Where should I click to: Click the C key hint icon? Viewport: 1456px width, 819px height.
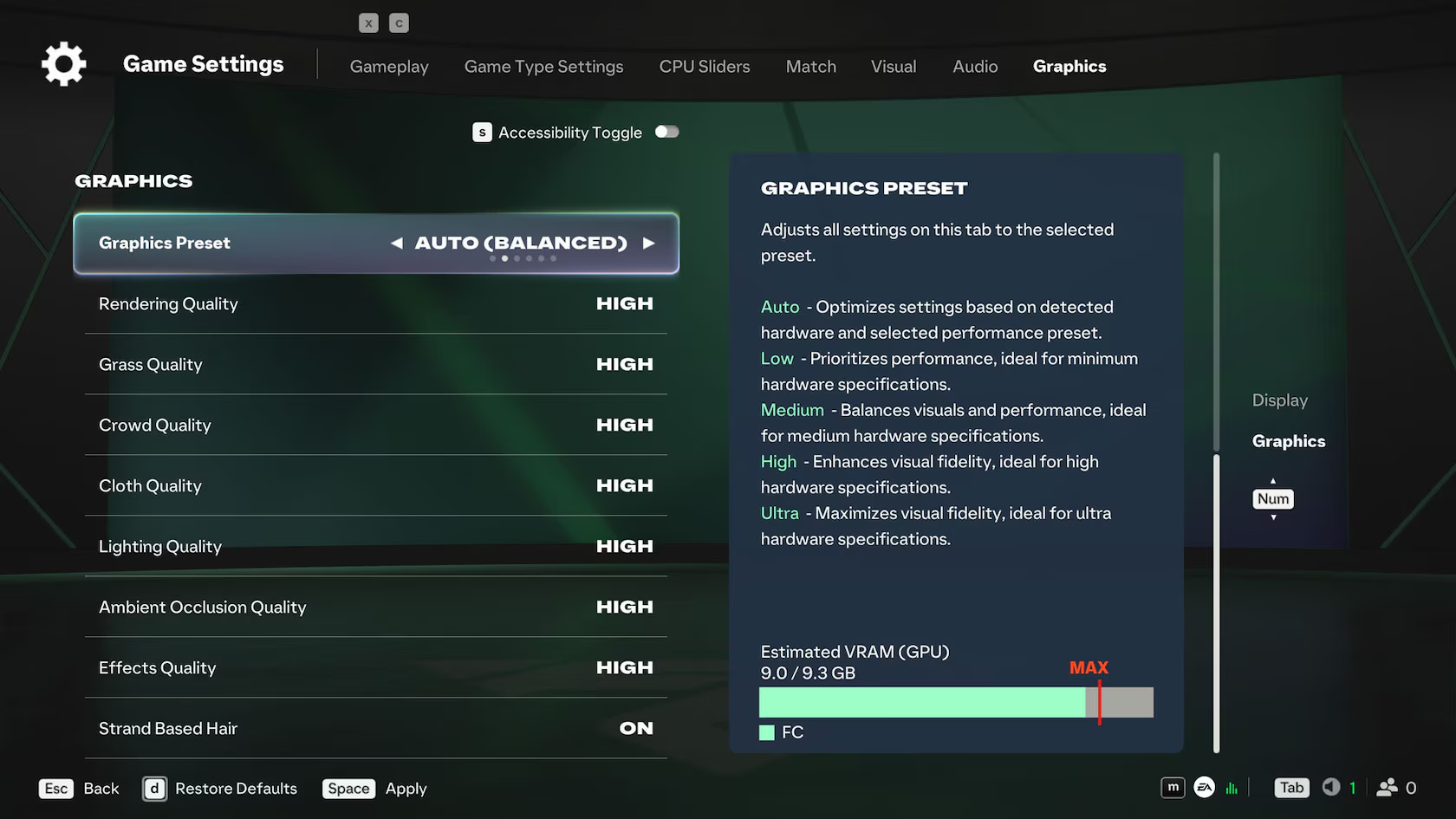pyautogui.click(x=399, y=23)
